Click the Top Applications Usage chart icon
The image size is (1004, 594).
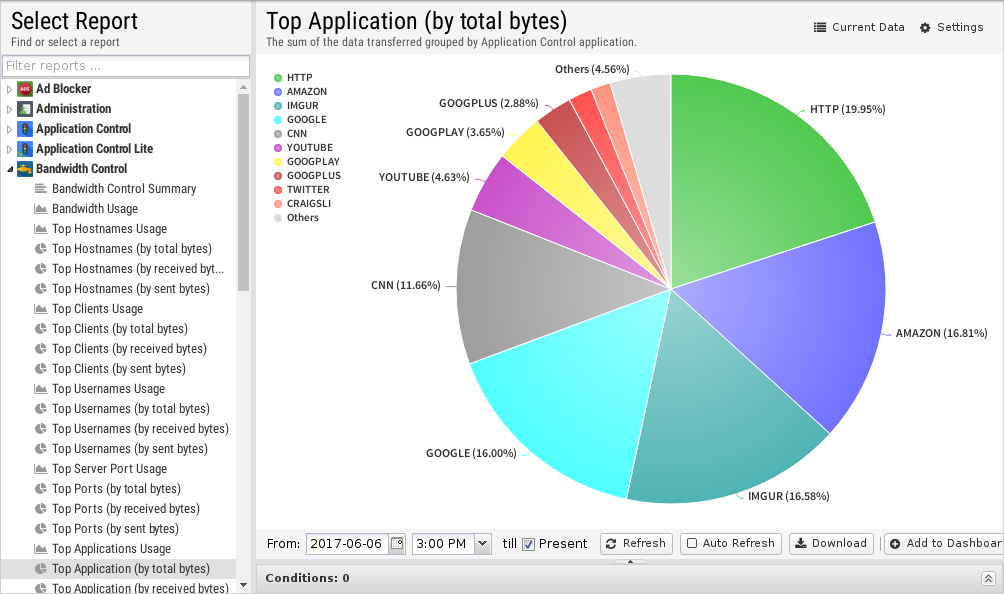click(x=40, y=549)
